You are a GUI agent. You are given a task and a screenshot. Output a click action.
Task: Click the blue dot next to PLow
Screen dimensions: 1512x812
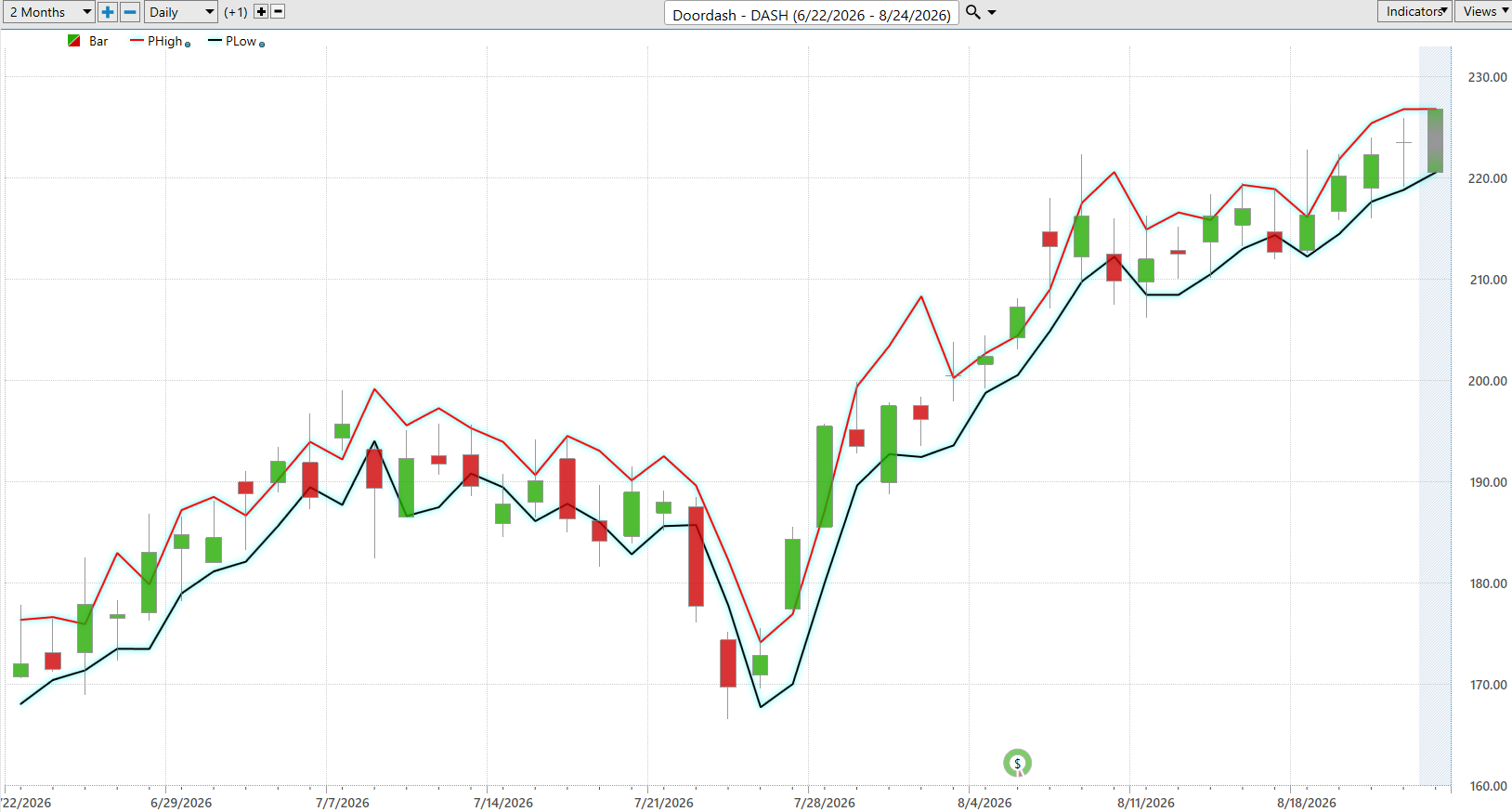point(262,45)
